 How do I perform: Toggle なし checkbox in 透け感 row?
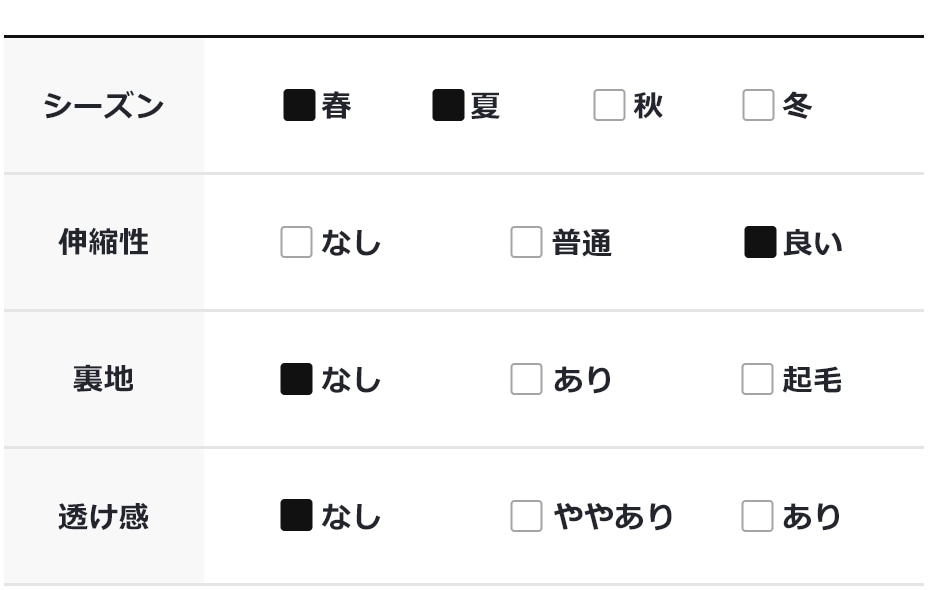[x=296, y=516]
